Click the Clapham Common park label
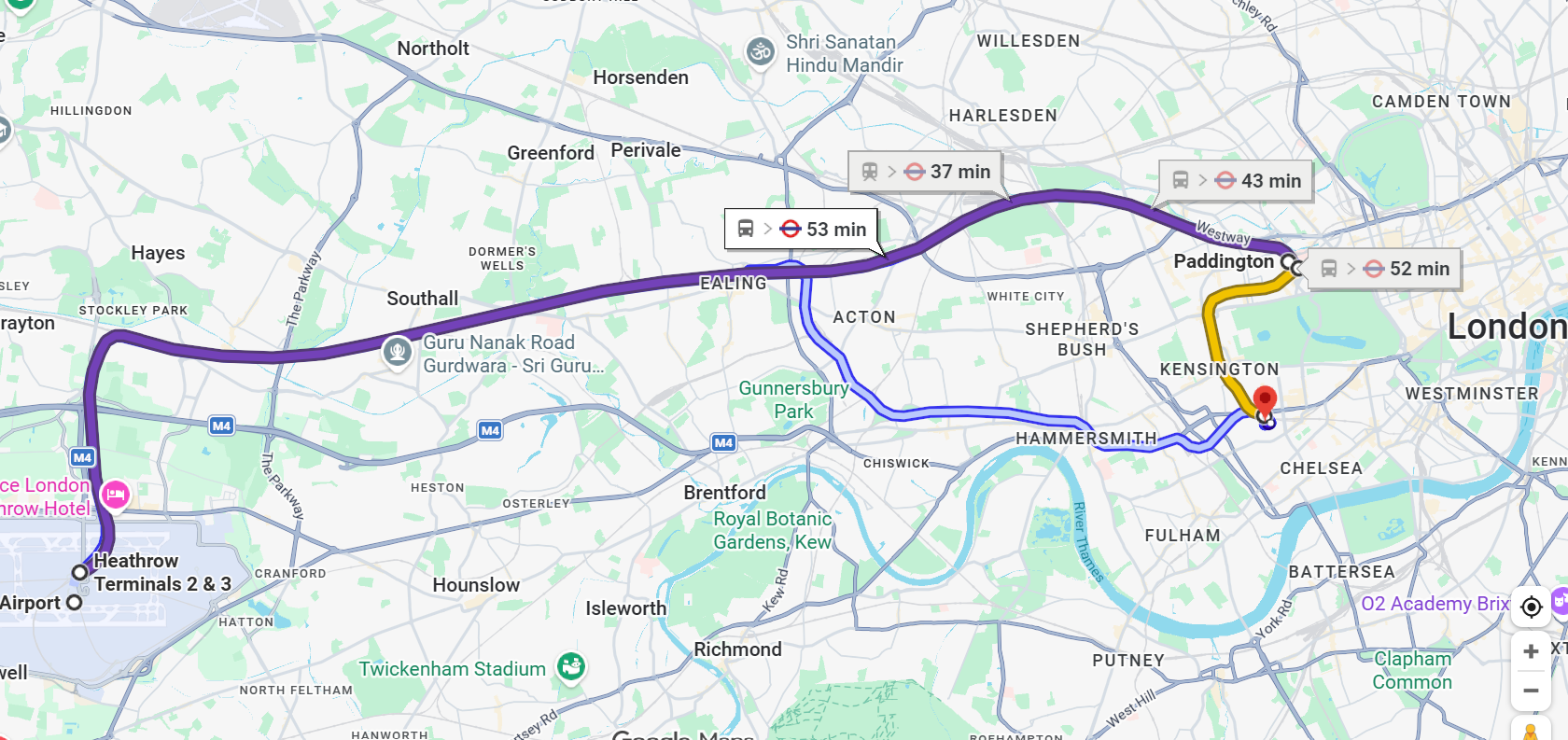 tap(1412, 670)
